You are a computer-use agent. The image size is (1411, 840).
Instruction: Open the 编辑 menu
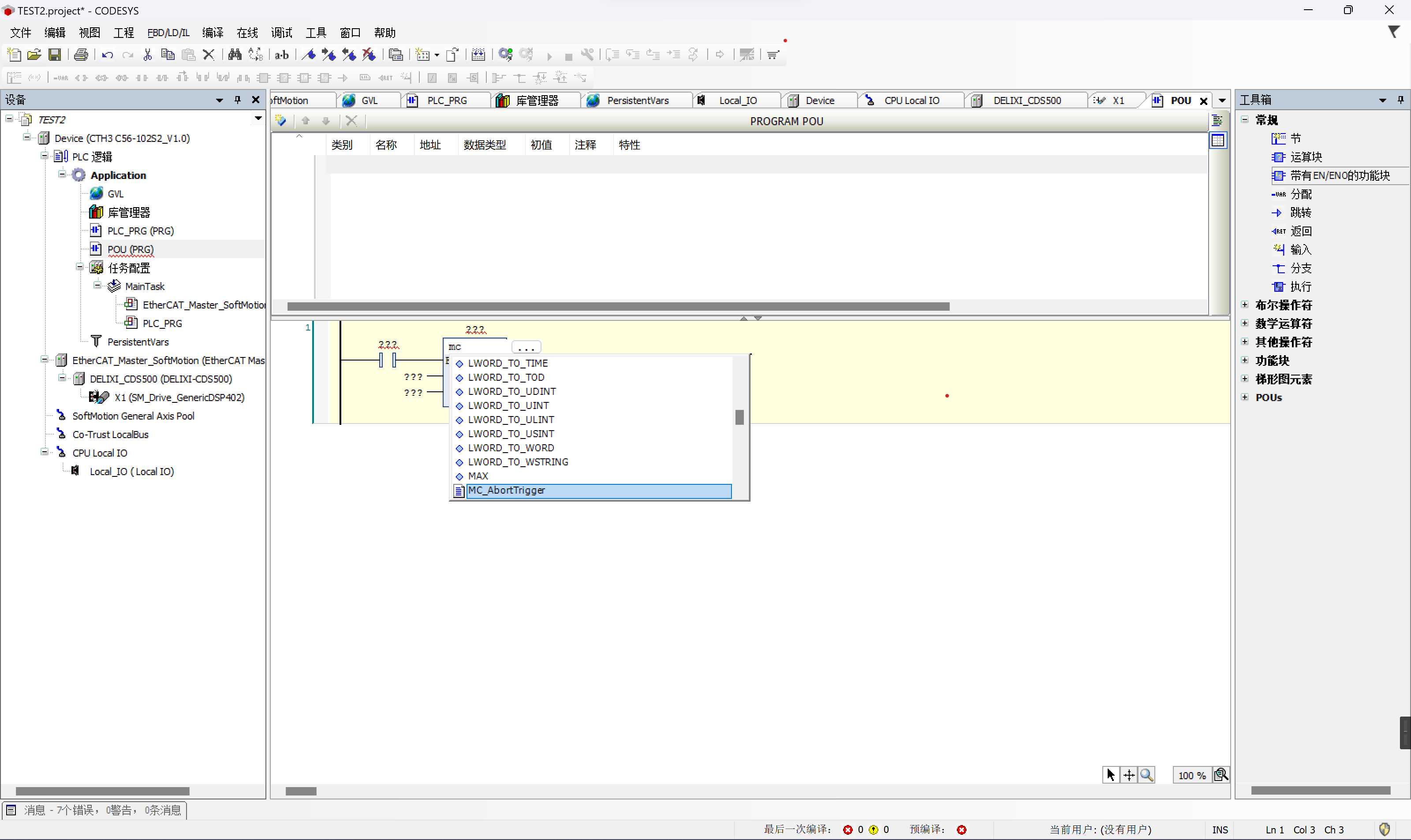point(55,33)
